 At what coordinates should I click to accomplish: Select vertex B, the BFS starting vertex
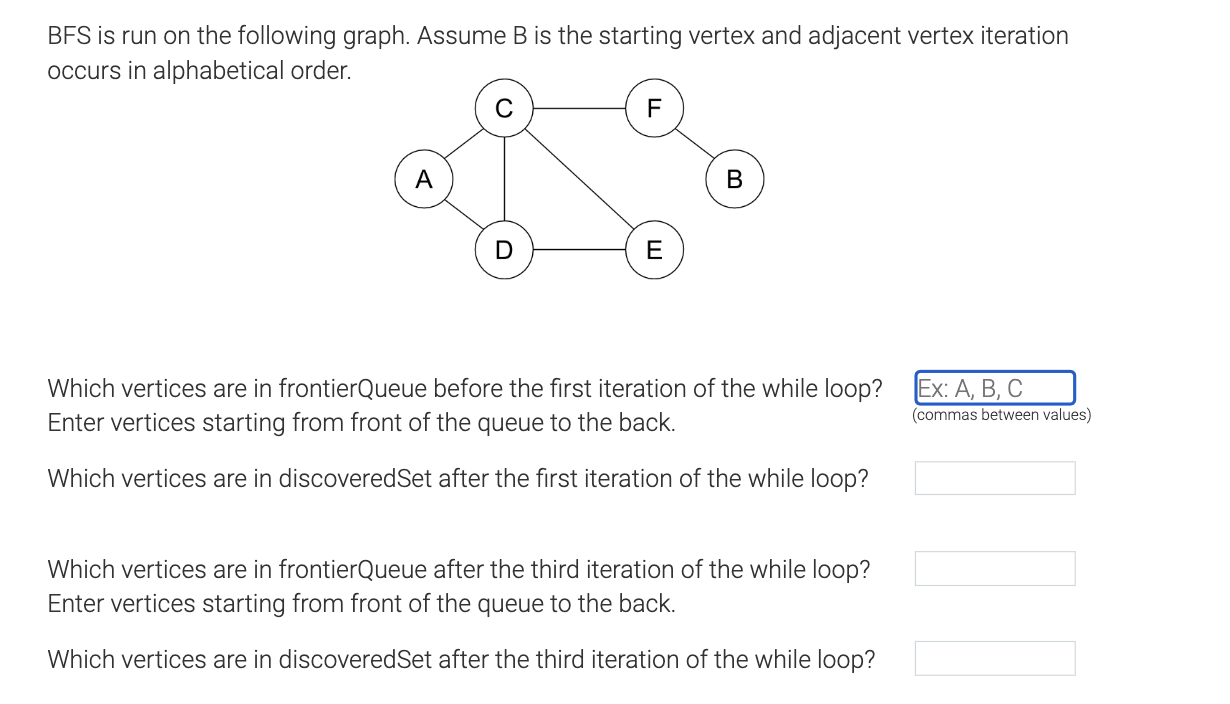pos(734,179)
